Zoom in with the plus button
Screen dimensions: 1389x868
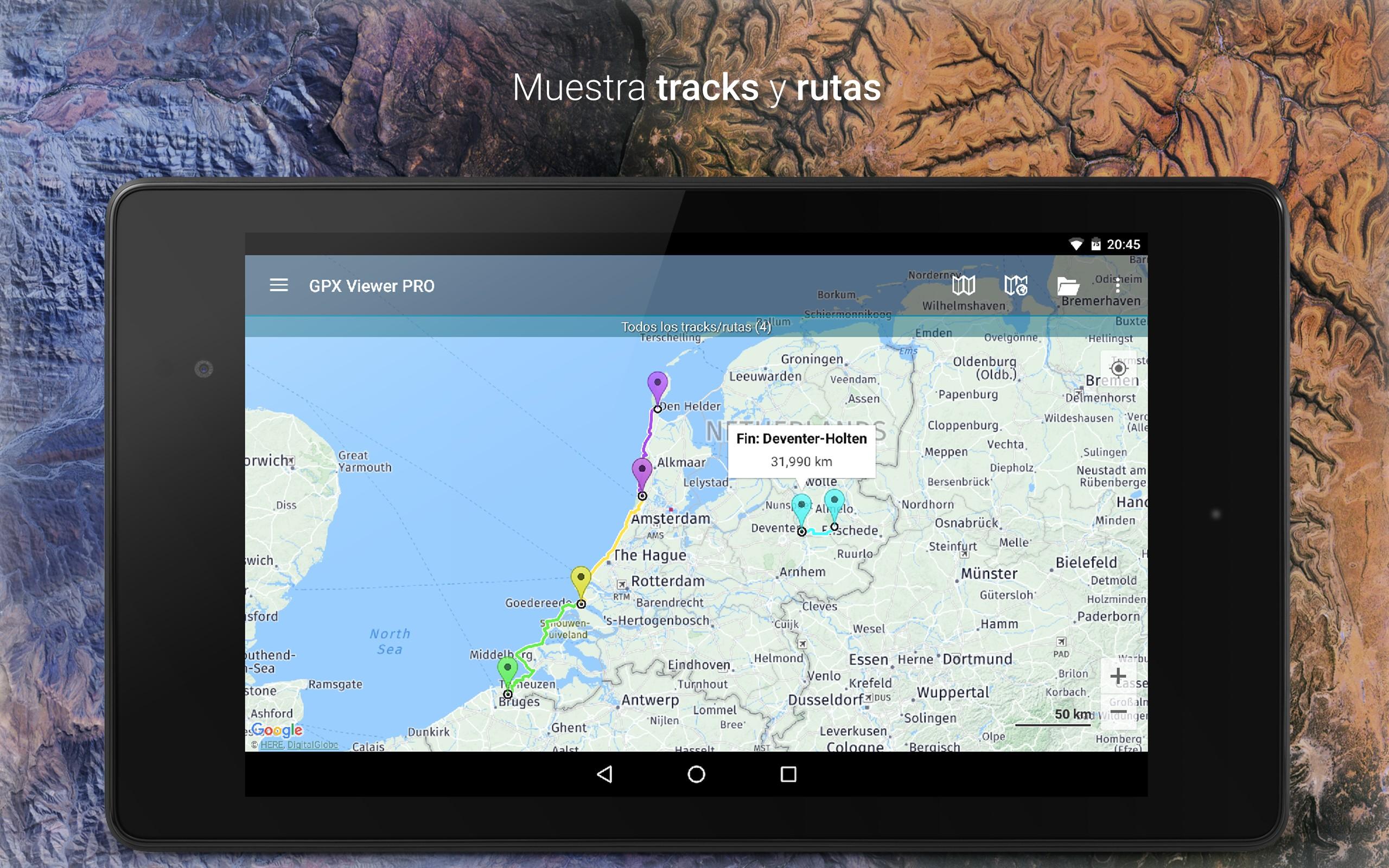point(1118,676)
